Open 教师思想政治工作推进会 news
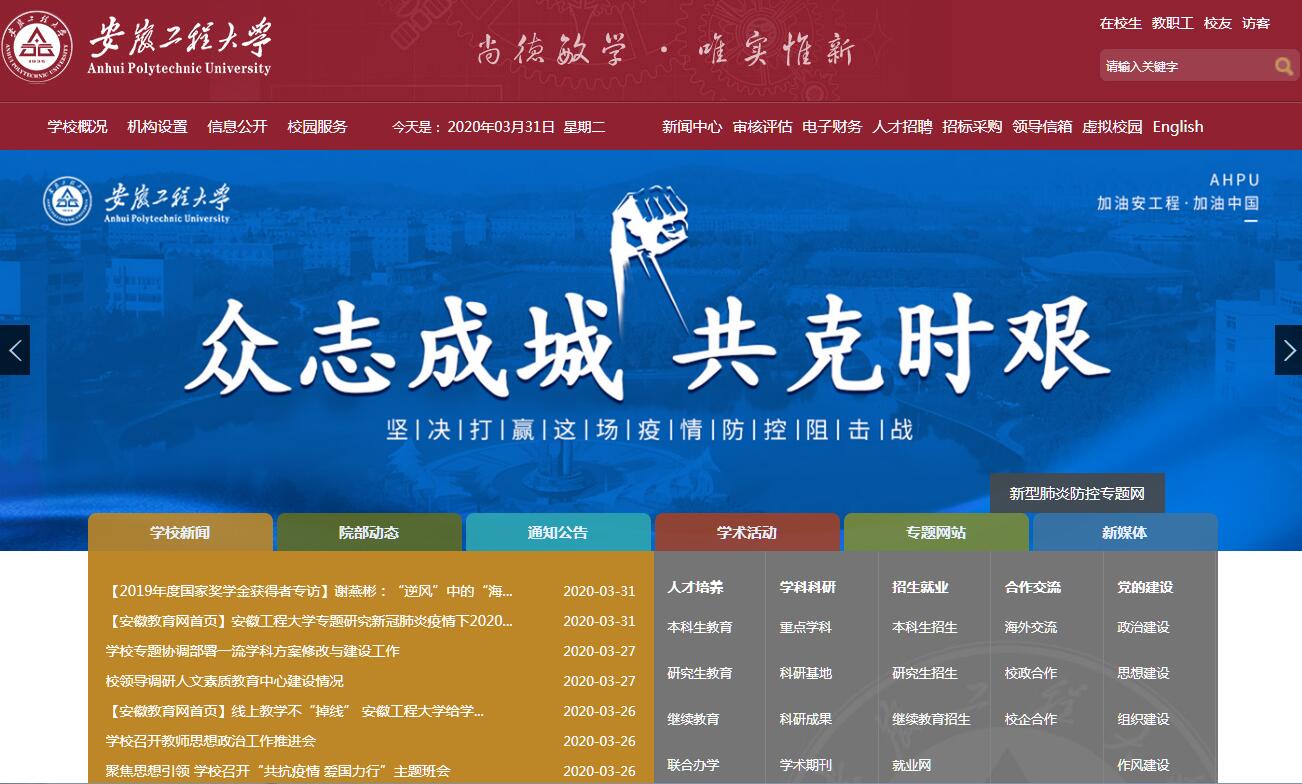 point(210,741)
